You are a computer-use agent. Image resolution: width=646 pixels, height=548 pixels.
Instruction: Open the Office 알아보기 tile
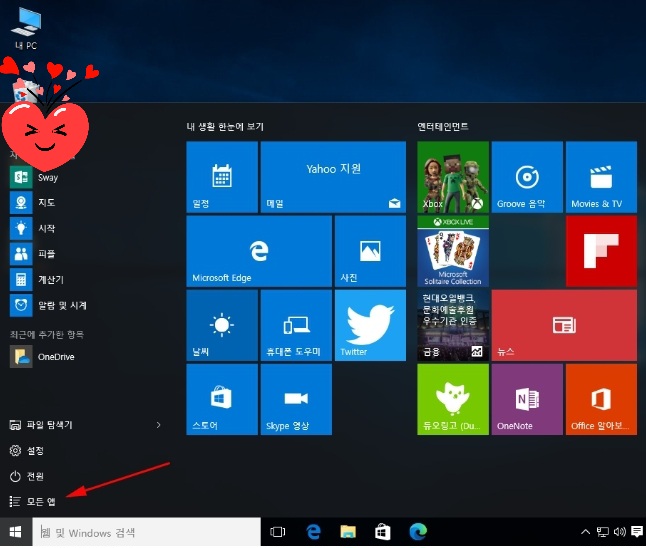tap(601, 399)
